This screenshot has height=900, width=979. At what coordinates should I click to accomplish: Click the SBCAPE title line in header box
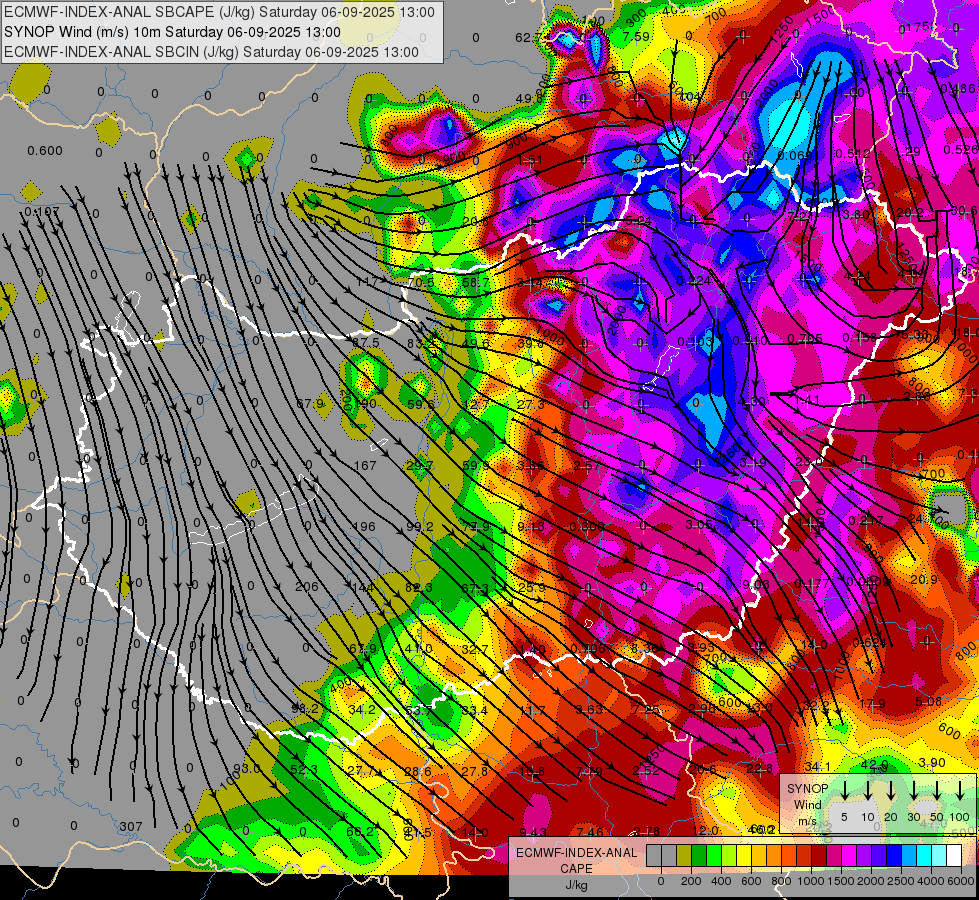[219, 12]
